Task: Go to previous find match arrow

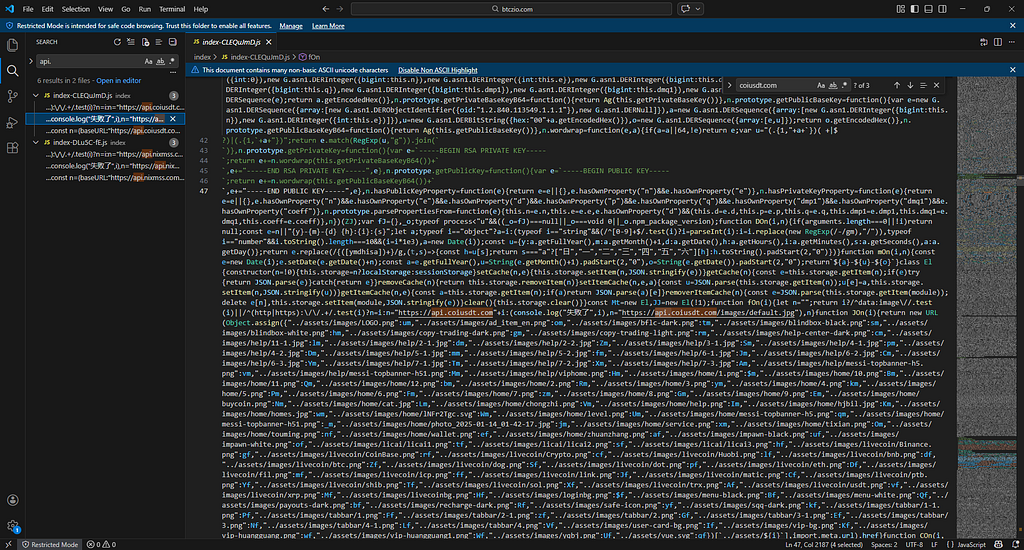Action: click(x=897, y=85)
